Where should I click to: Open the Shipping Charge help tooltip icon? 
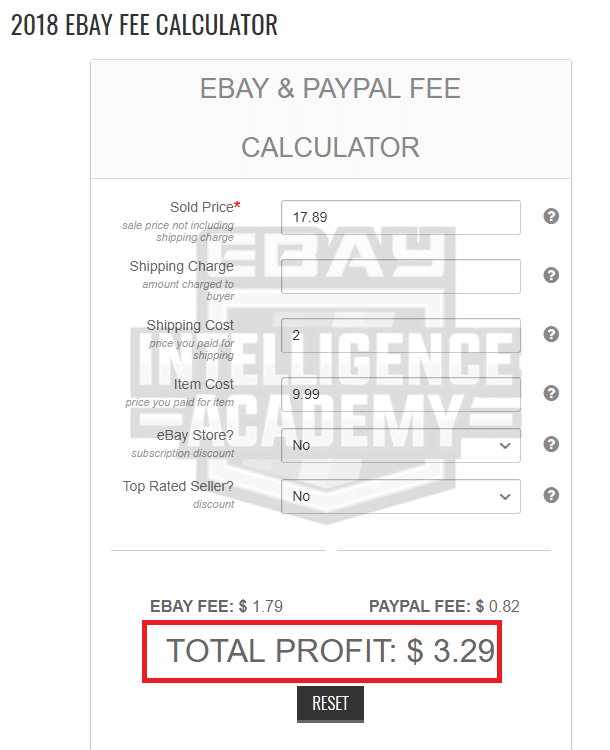pyautogui.click(x=551, y=275)
